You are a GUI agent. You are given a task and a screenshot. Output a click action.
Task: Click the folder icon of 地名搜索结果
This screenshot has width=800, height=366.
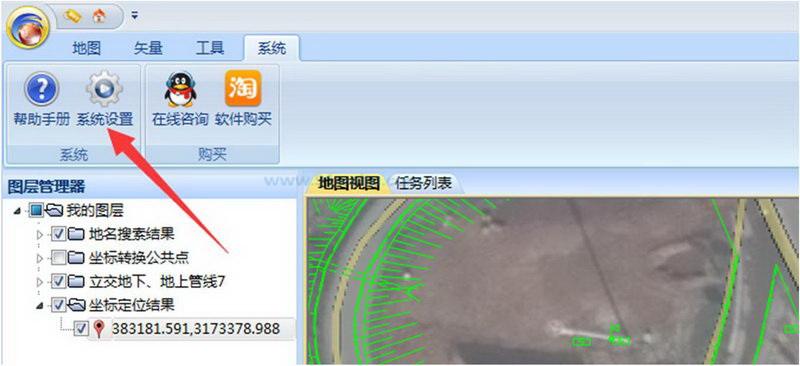pyautogui.click(x=76, y=234)
